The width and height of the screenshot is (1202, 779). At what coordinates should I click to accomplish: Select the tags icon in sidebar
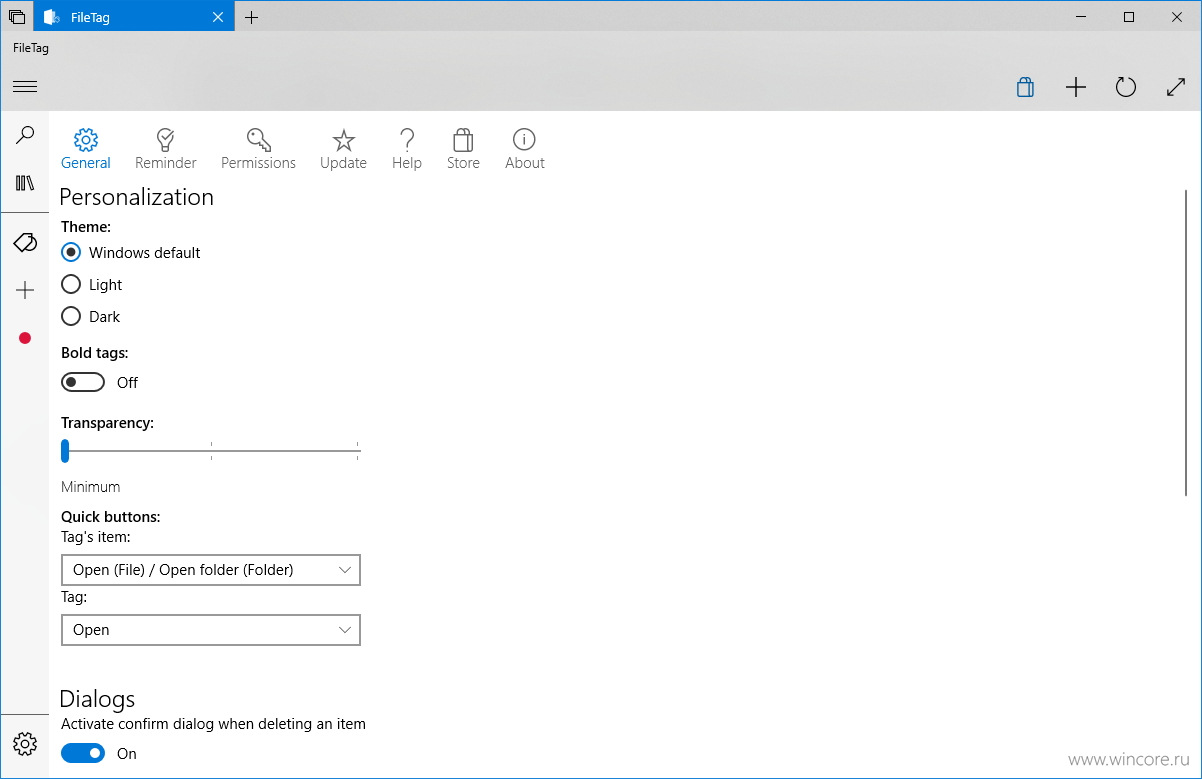[x=25, y=242]
